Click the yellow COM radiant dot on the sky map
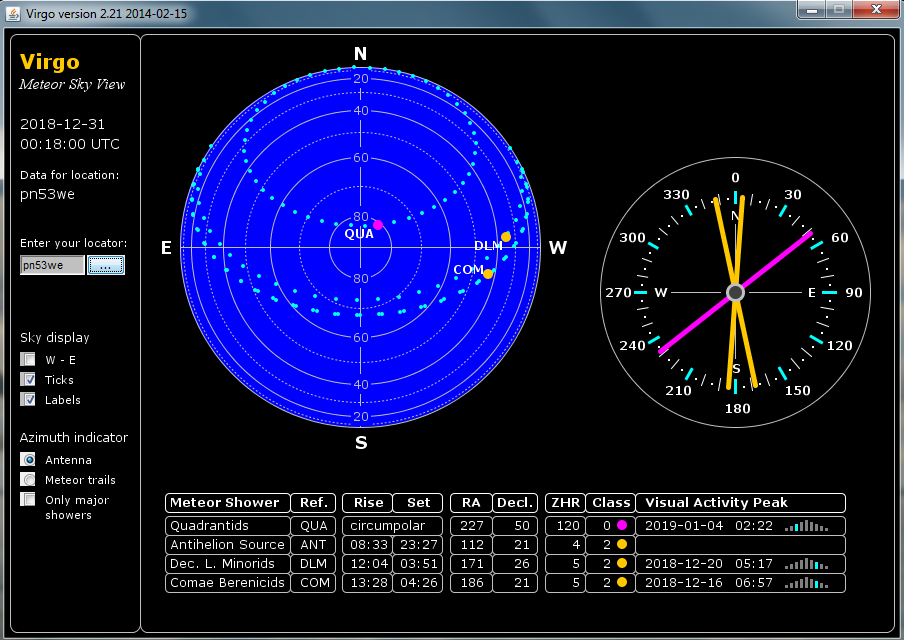904x640 pixels. pyautogui.click(x=488, y=274)
